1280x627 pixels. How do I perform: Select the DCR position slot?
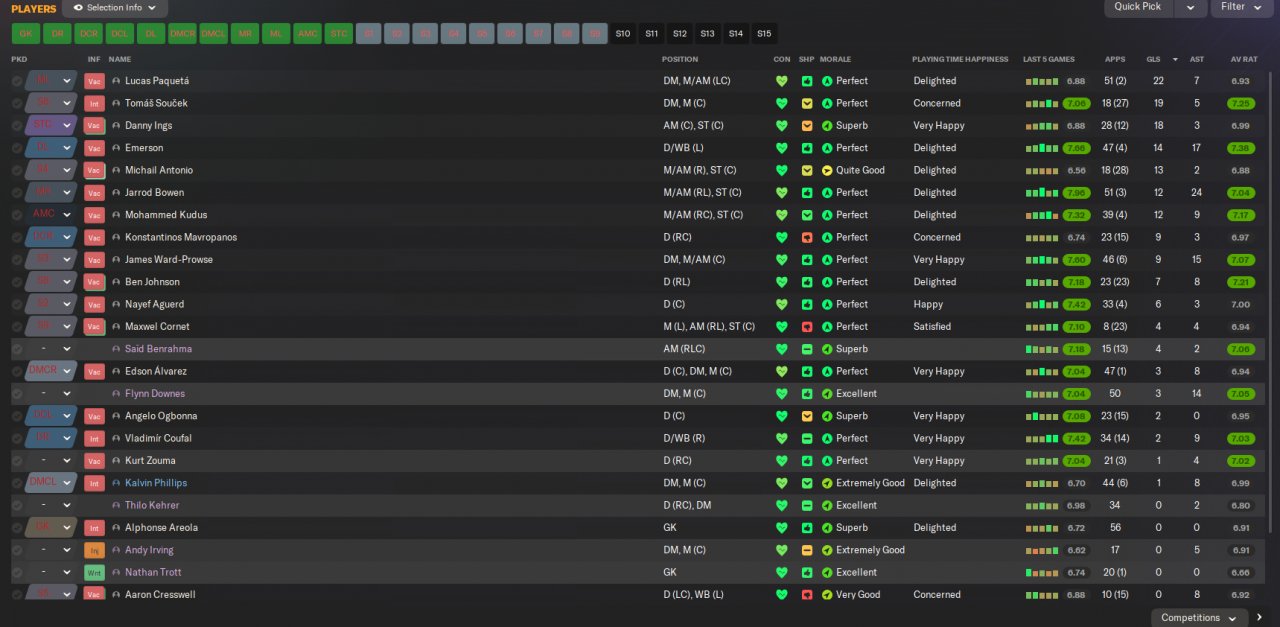[89, 33]
